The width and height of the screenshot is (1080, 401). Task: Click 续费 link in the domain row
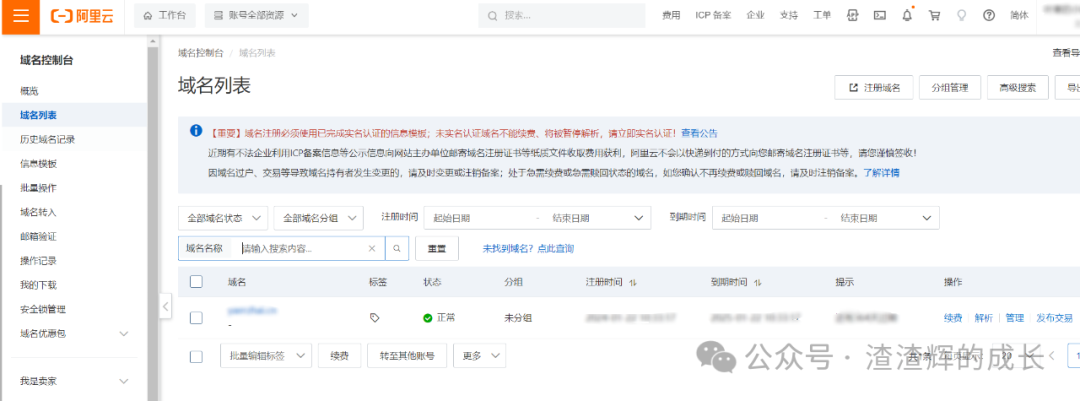[x=953, y=318]
